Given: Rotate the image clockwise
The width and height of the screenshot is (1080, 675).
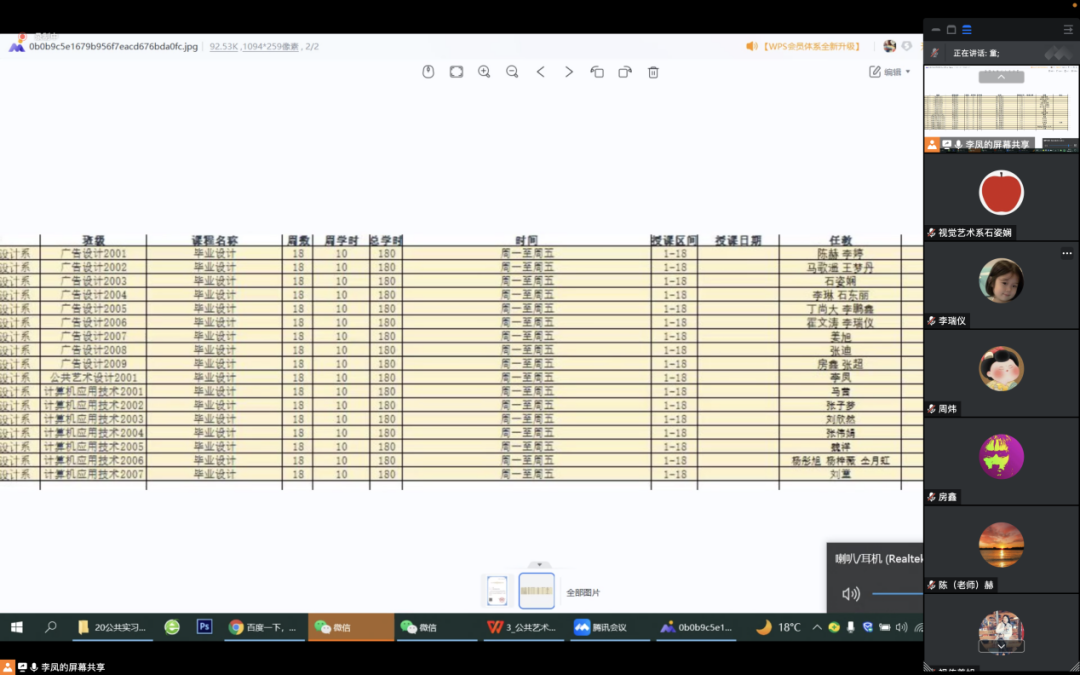Looking at the screenshot, I should click(x=625, y=72).
